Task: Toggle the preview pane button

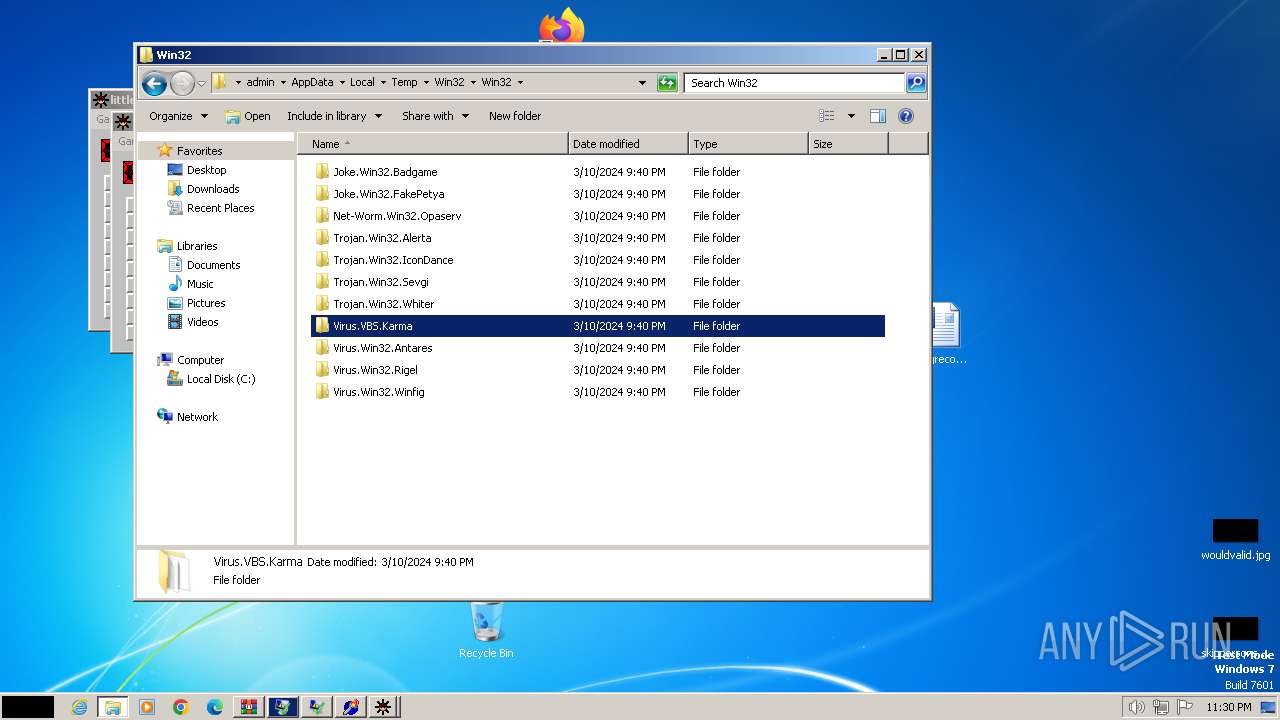Action: [x=878, y=116]
